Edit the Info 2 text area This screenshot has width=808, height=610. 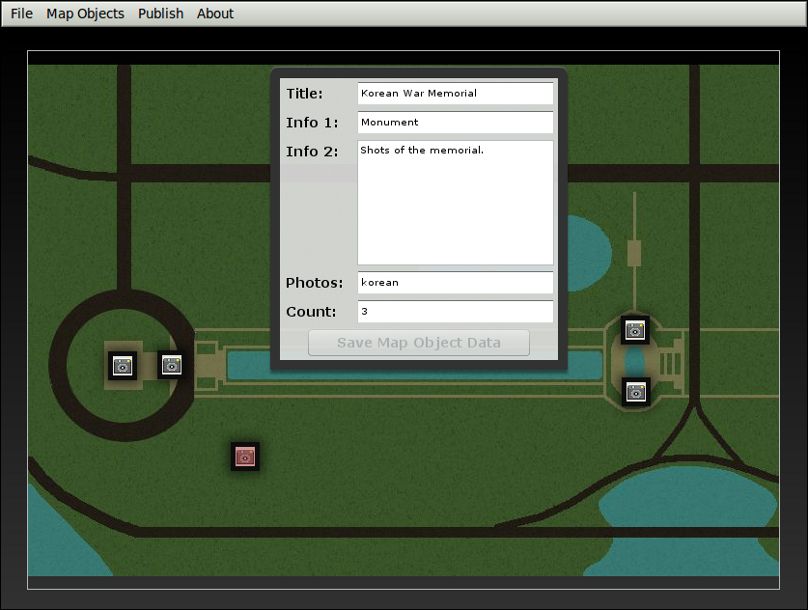(x=456, y=202)
